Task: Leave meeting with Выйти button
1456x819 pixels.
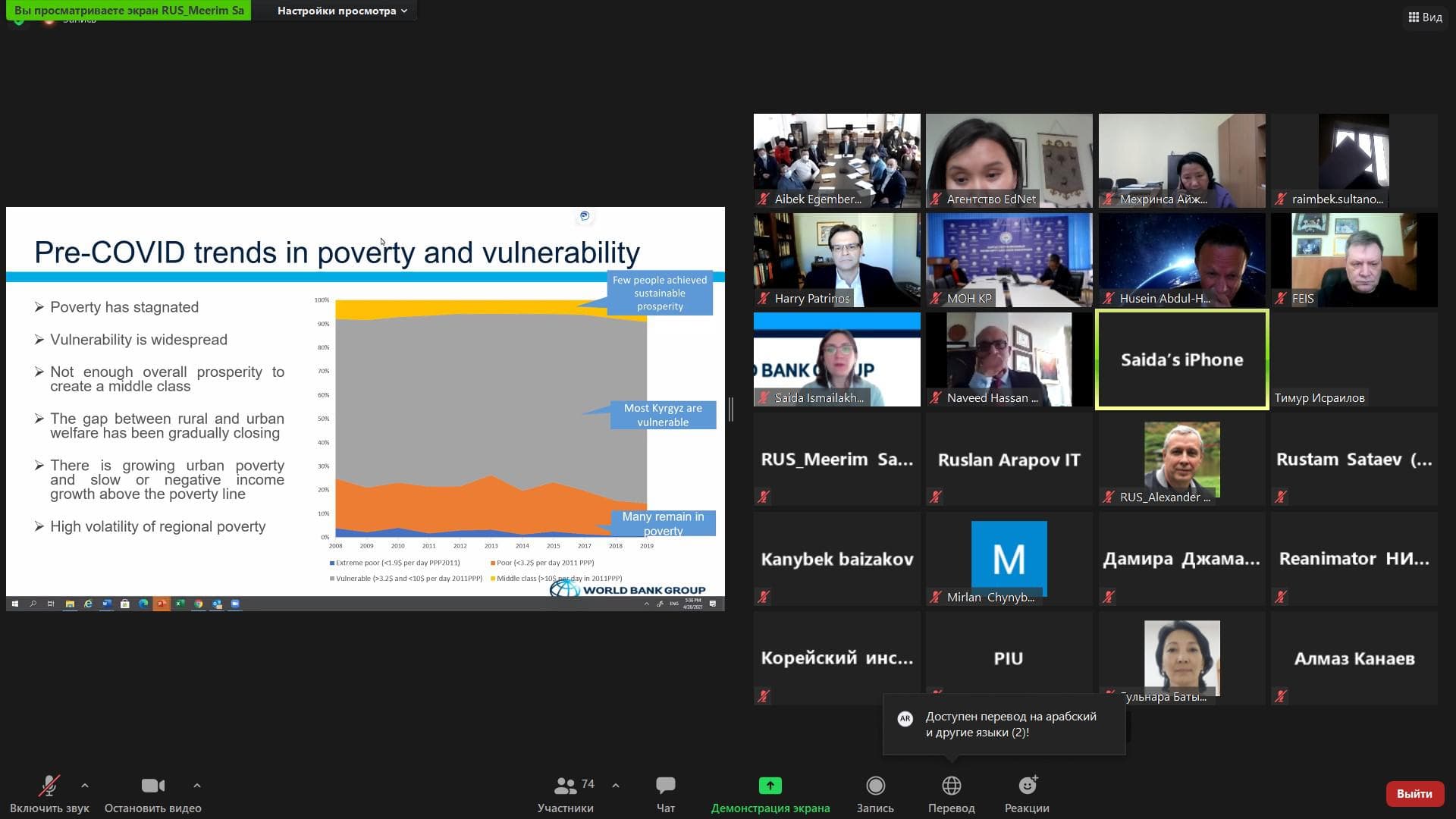Action: pyautogui.click(x=1414, y=793)
